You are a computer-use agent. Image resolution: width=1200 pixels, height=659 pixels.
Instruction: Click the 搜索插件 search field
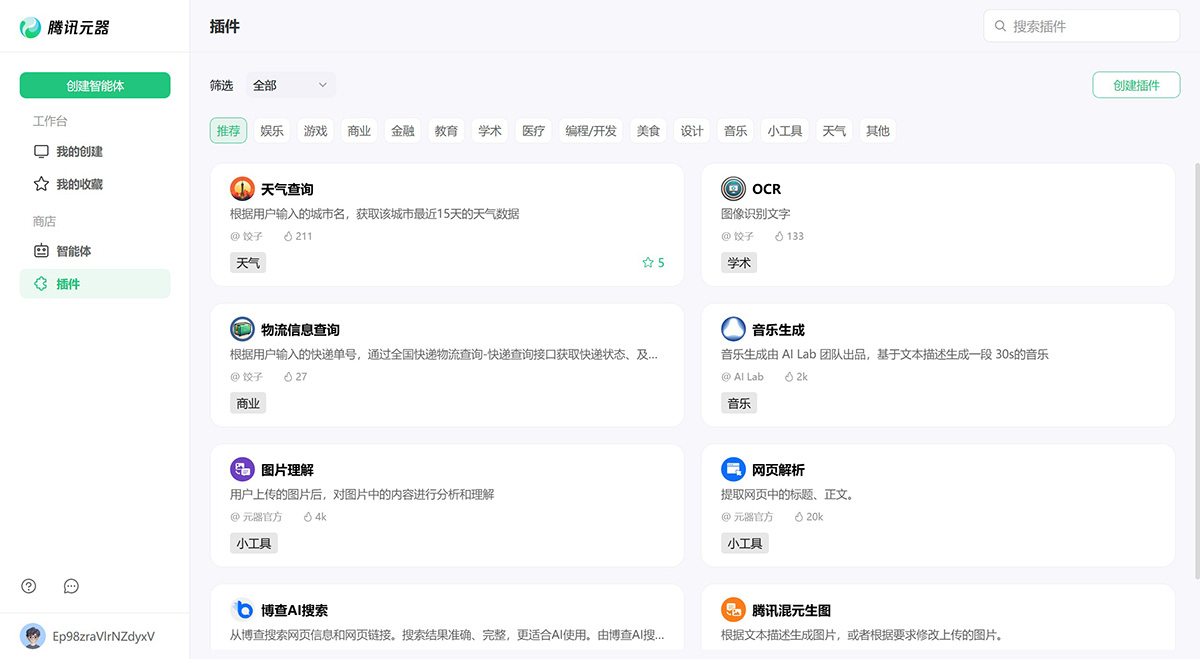point(1080,26)
